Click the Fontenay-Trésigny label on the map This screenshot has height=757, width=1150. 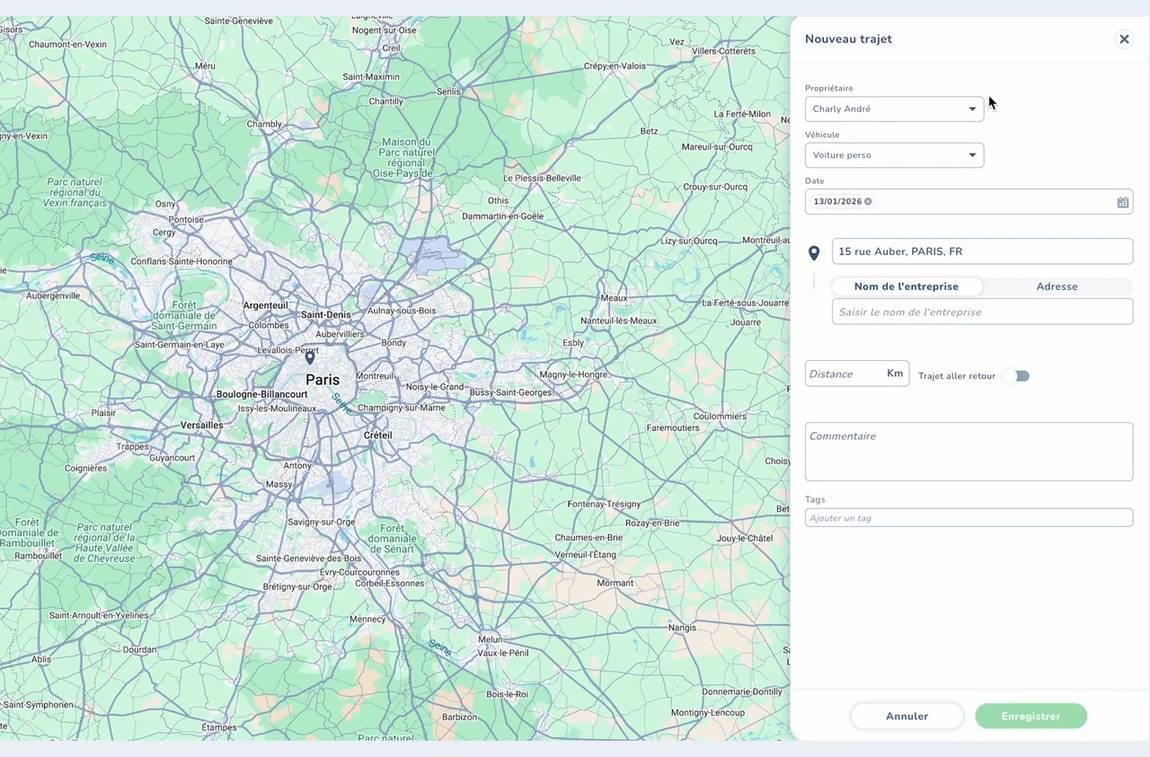tap(604, 504)
